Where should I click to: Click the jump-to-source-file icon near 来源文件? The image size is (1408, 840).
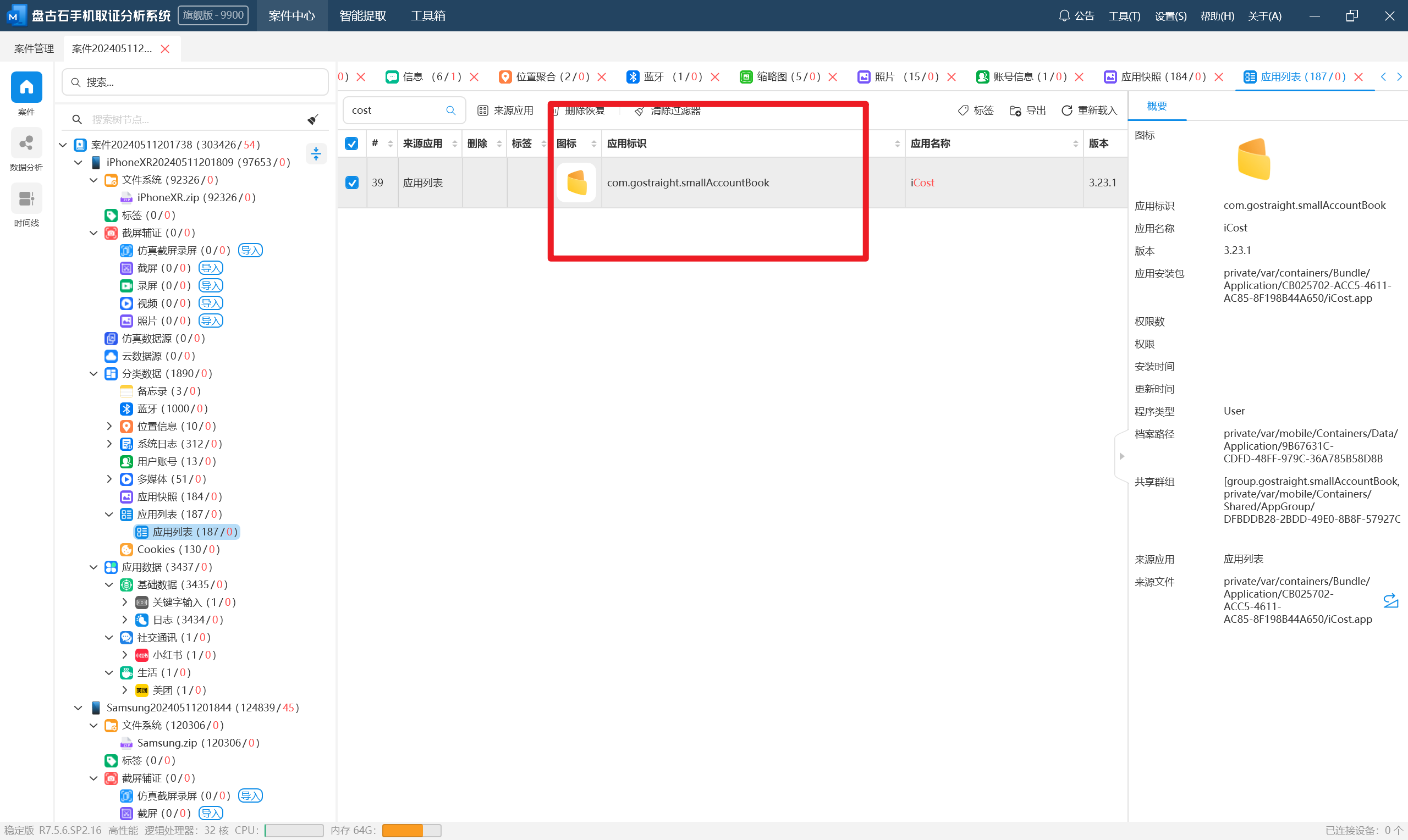[x=1390, y=600]
